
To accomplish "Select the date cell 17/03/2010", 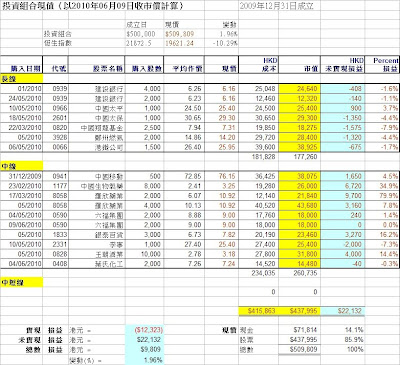I will [x=25, y=196].
